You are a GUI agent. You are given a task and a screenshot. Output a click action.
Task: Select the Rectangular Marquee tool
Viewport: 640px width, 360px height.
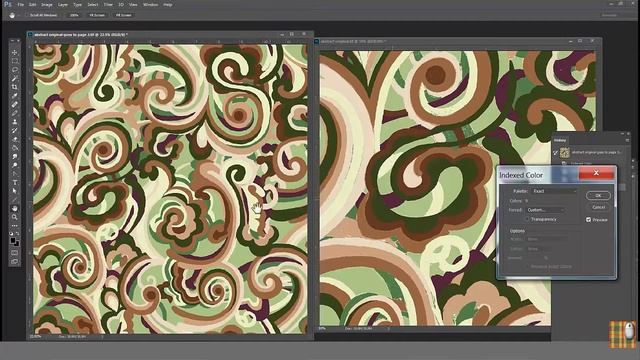point(15,61)
